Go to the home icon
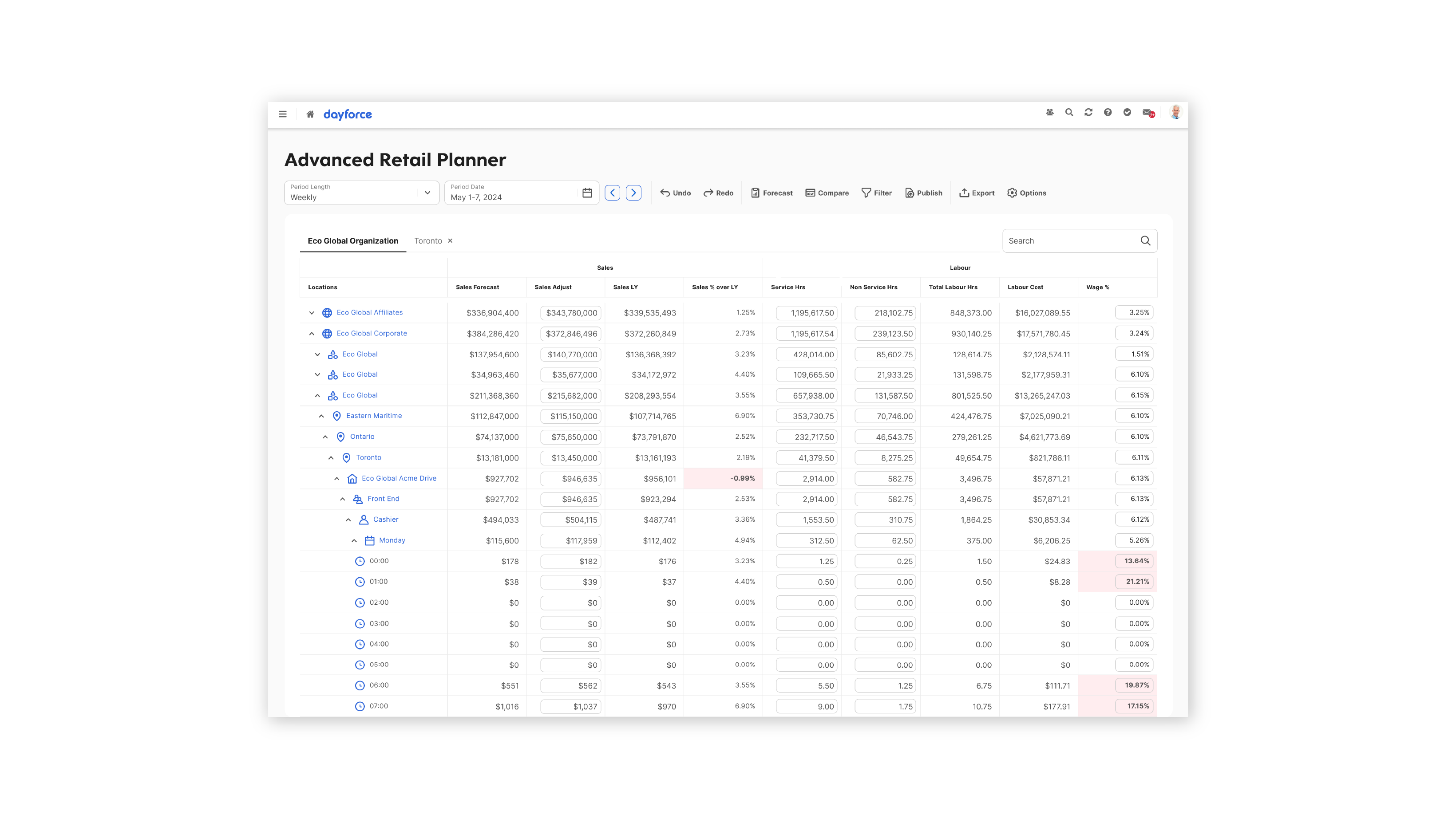This screenshot has width=1456, height=819. coord(310,114)
